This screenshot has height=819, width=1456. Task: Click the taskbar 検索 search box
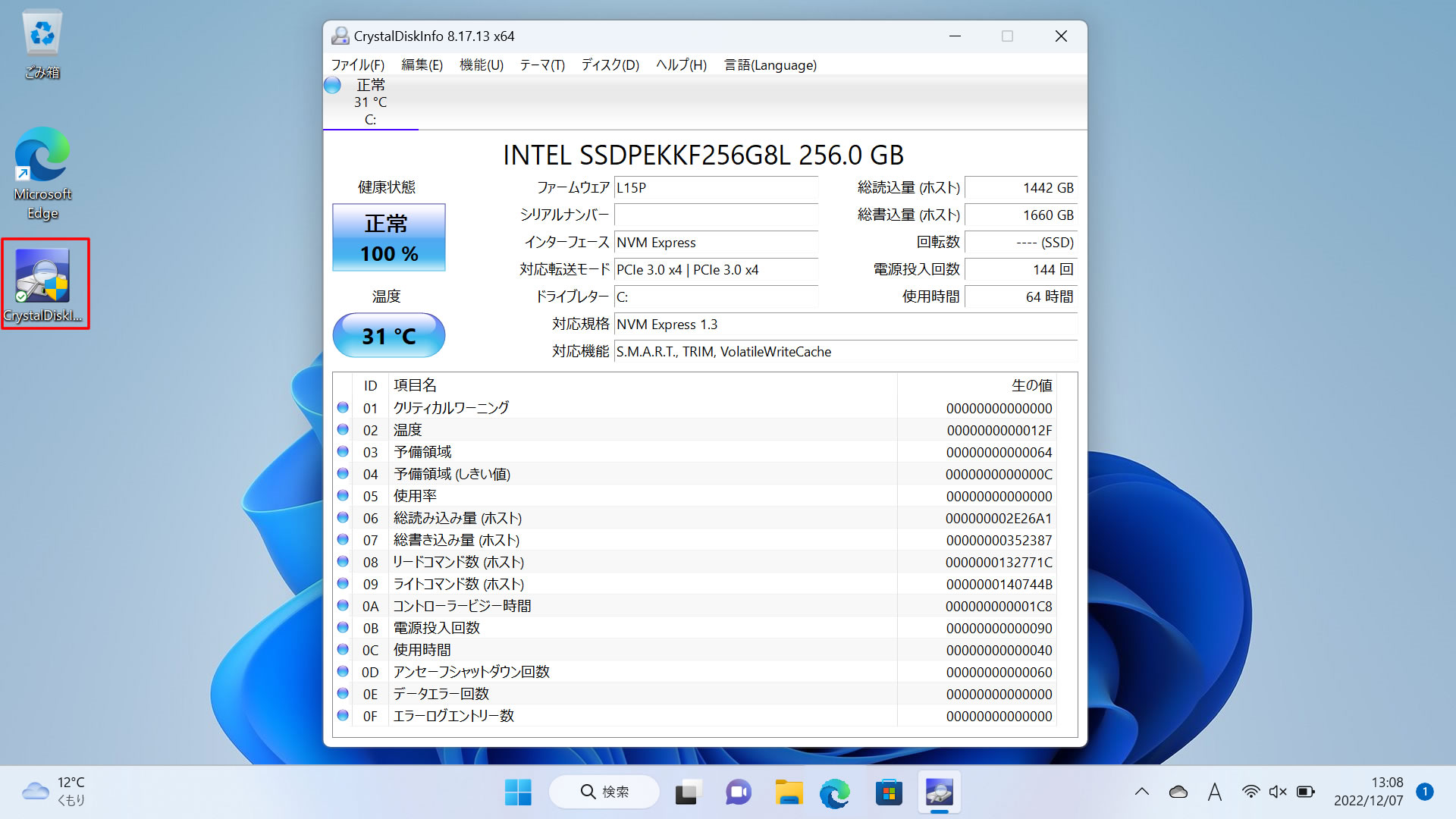604,792
